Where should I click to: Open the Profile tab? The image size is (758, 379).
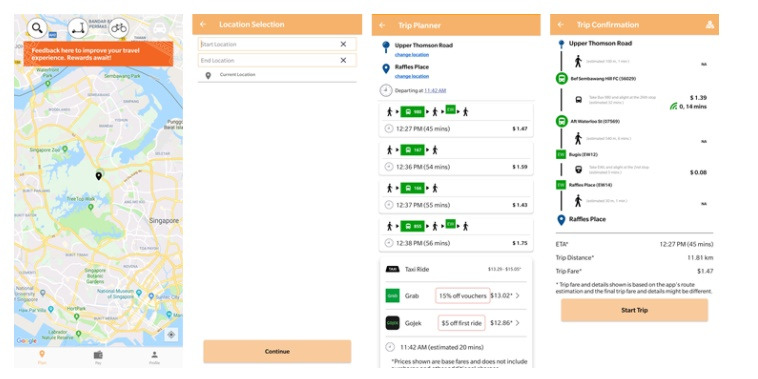click(154, 357)
